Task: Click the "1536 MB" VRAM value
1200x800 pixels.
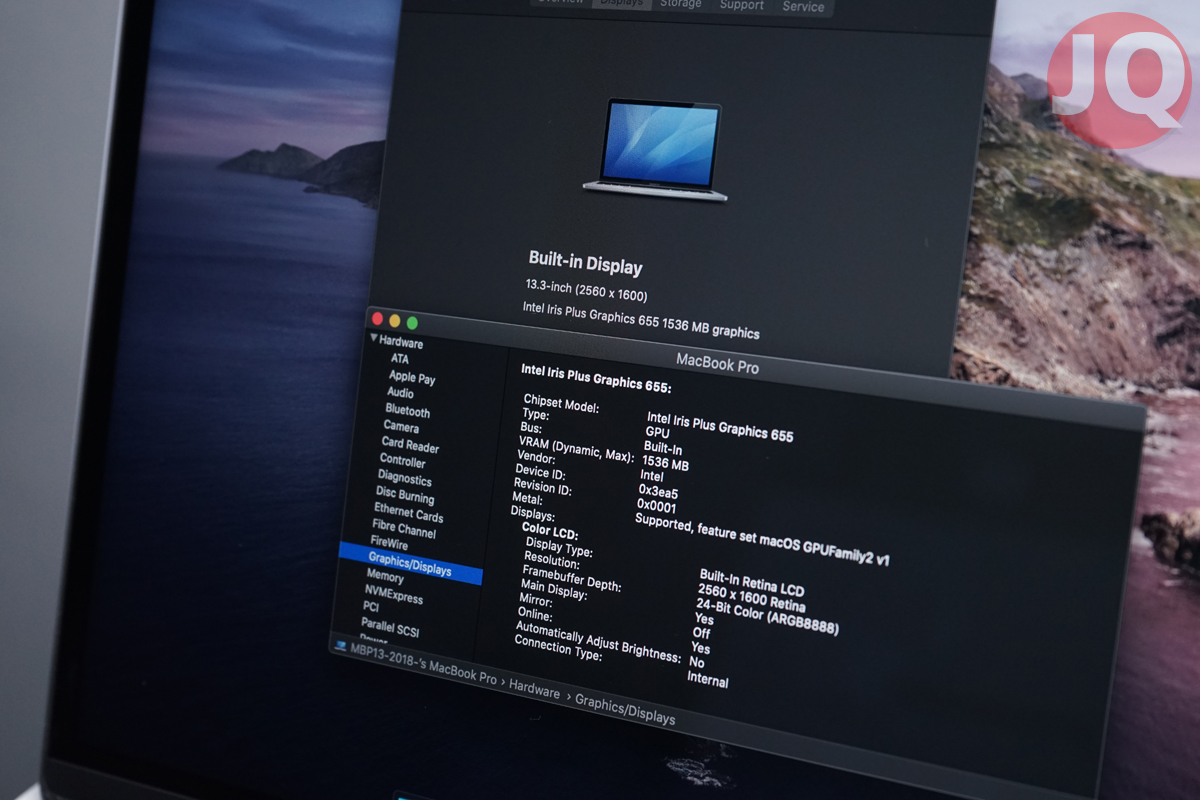Action: (665, 463)
